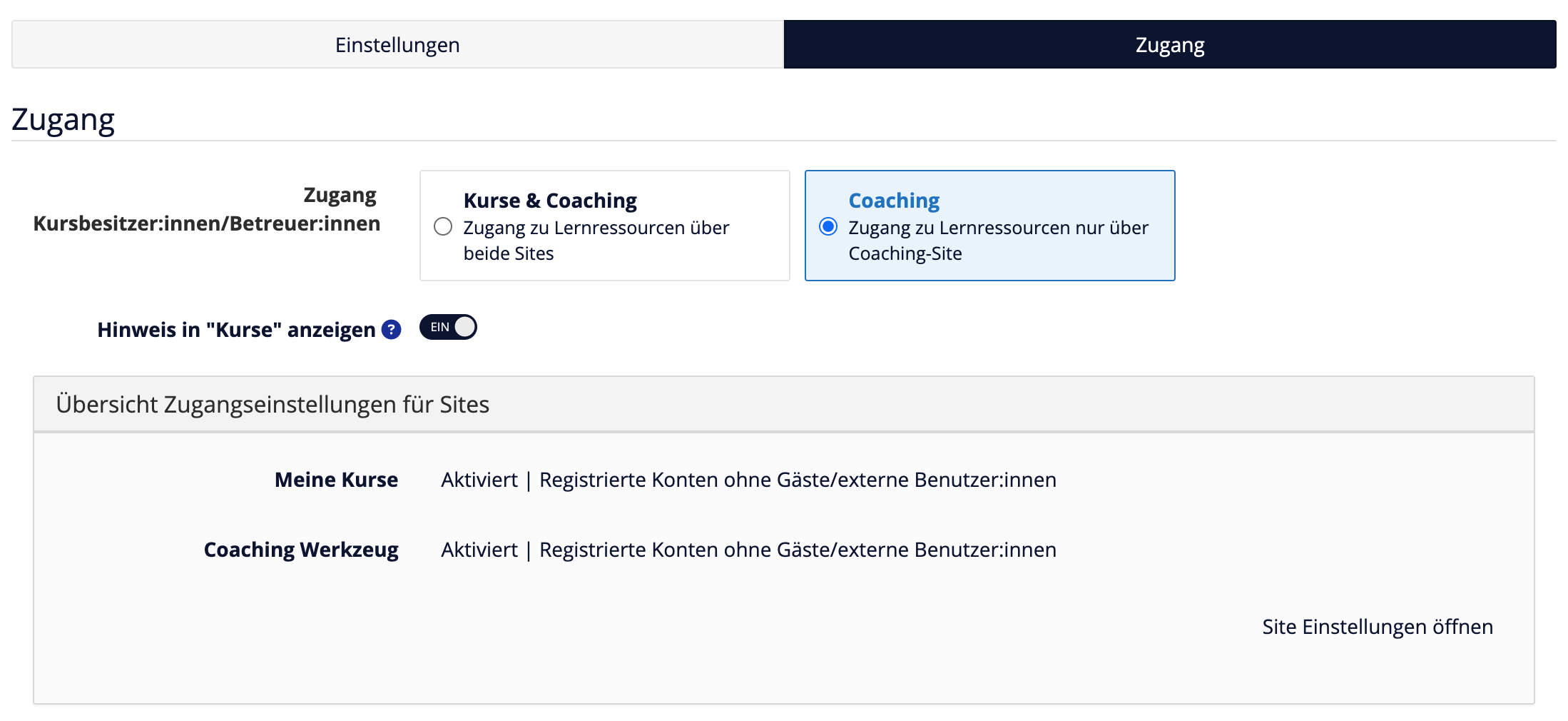1568x721 pixels.
Task: Click the help icon beside Hinweis label
Action: (391, 330)
